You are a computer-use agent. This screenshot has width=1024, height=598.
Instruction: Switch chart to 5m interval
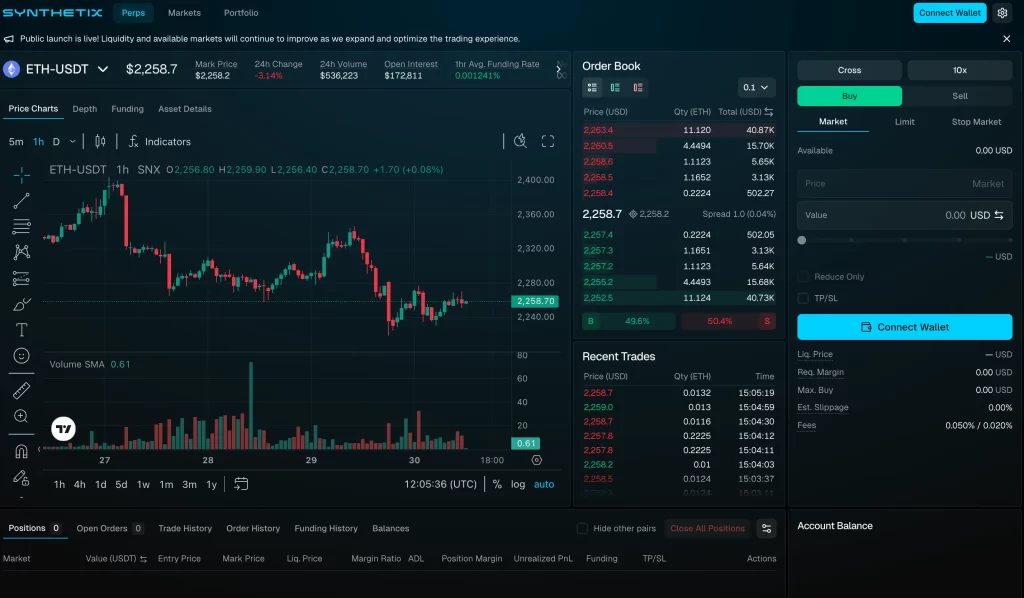tap(16, 142)
